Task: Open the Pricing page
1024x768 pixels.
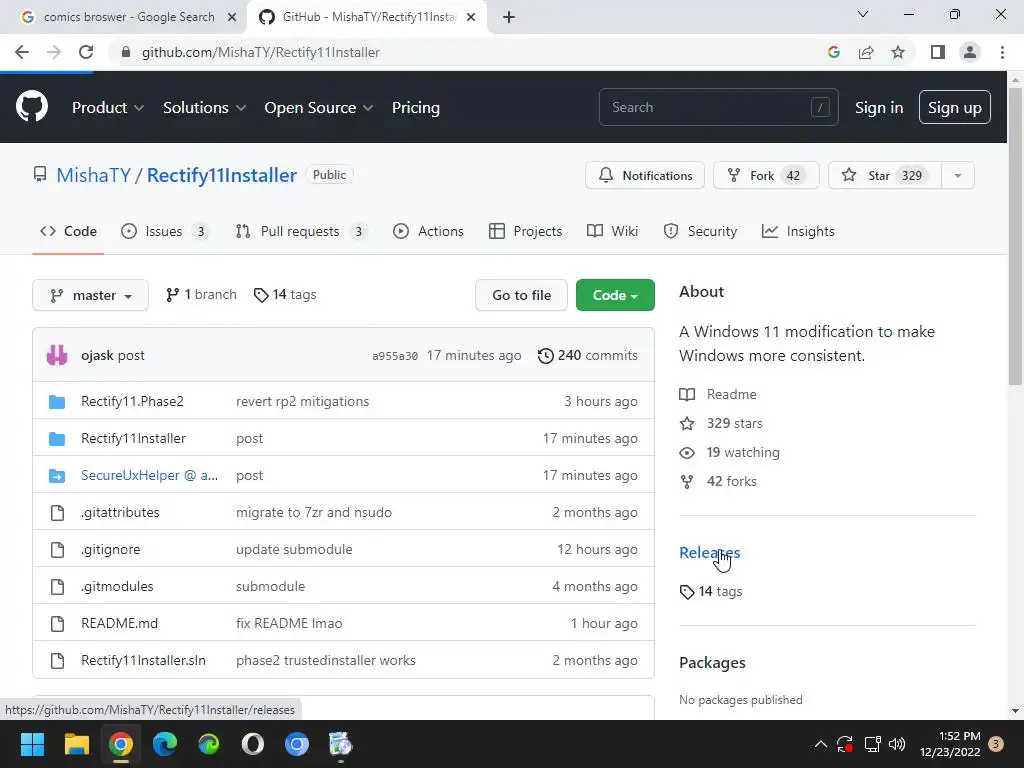Action: (415, 108)
